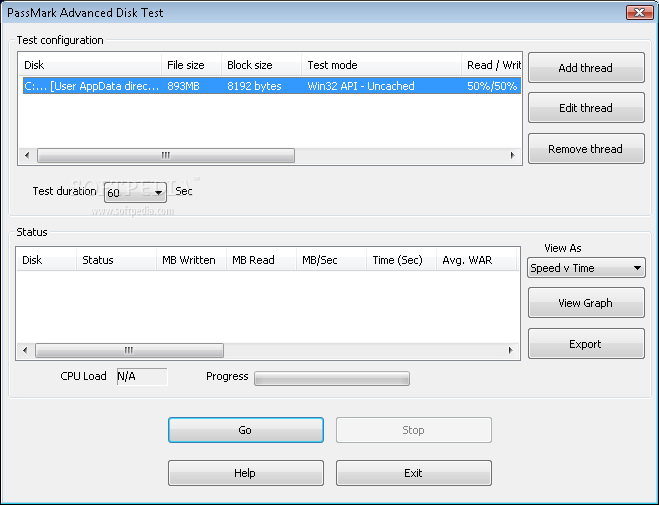Click the configuration list horizontal scrollbar thumb

[x=166, y=155]
